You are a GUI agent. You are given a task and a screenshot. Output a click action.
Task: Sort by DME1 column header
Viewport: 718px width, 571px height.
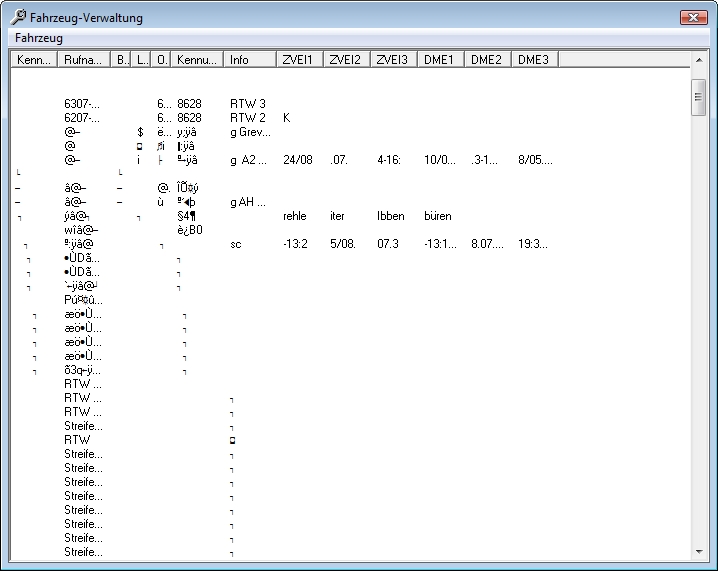click(x=440, y=60)
